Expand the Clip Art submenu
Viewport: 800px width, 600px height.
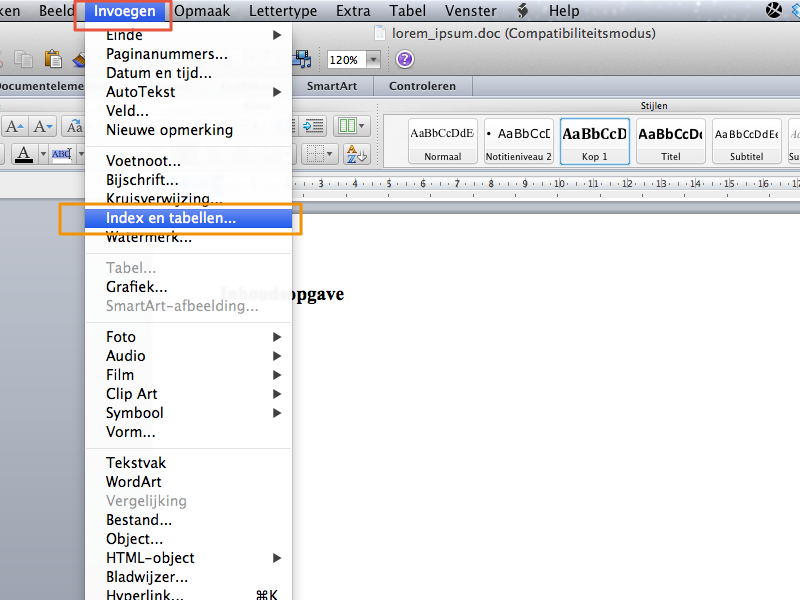click(x=277, y=394)
